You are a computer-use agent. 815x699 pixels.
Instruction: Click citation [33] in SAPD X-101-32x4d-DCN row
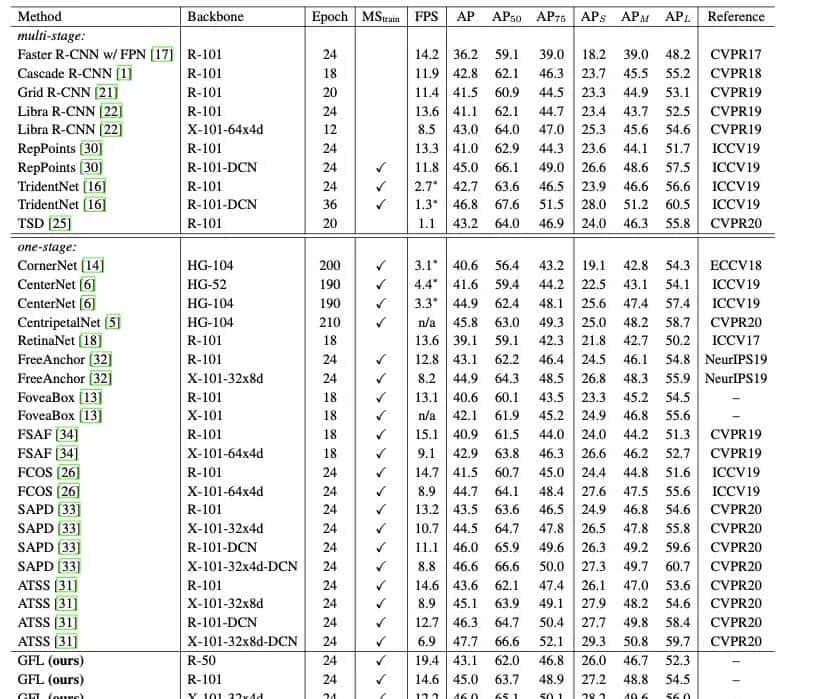67,566
